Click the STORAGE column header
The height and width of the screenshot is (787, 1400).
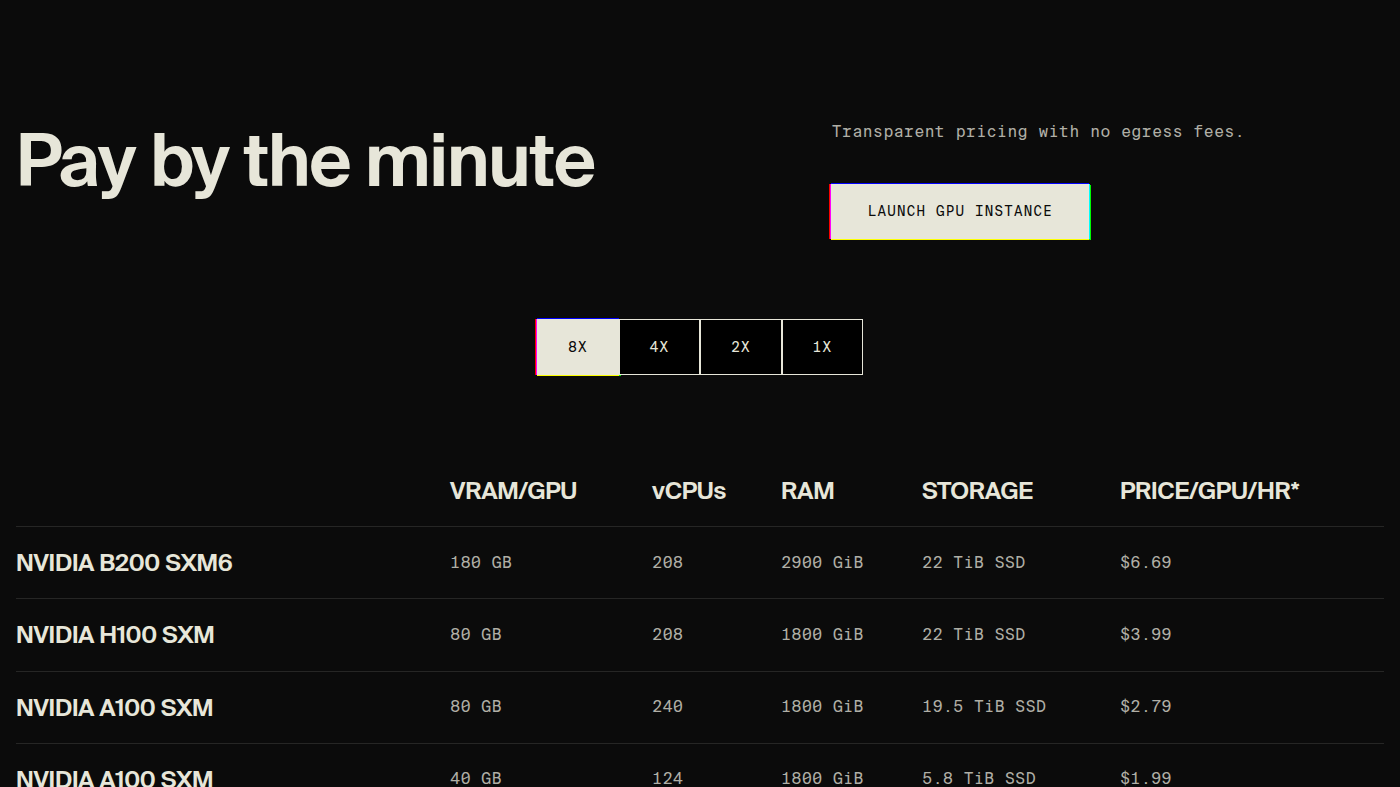pyautogui.click(x=977, y=491)
